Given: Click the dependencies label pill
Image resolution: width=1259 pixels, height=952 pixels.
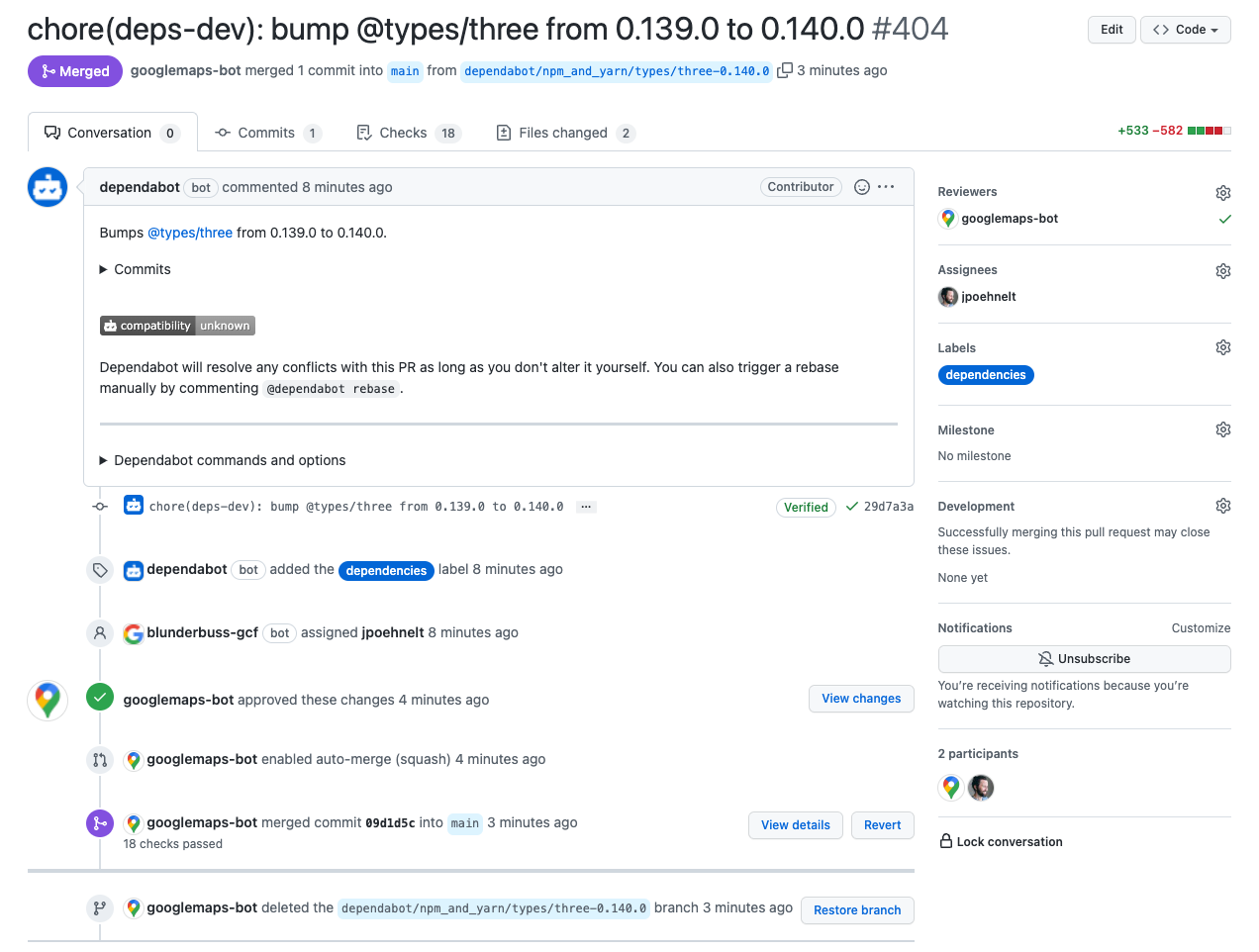Looking at the screenshot, I should pyautogui.click(x=986, y=375).
